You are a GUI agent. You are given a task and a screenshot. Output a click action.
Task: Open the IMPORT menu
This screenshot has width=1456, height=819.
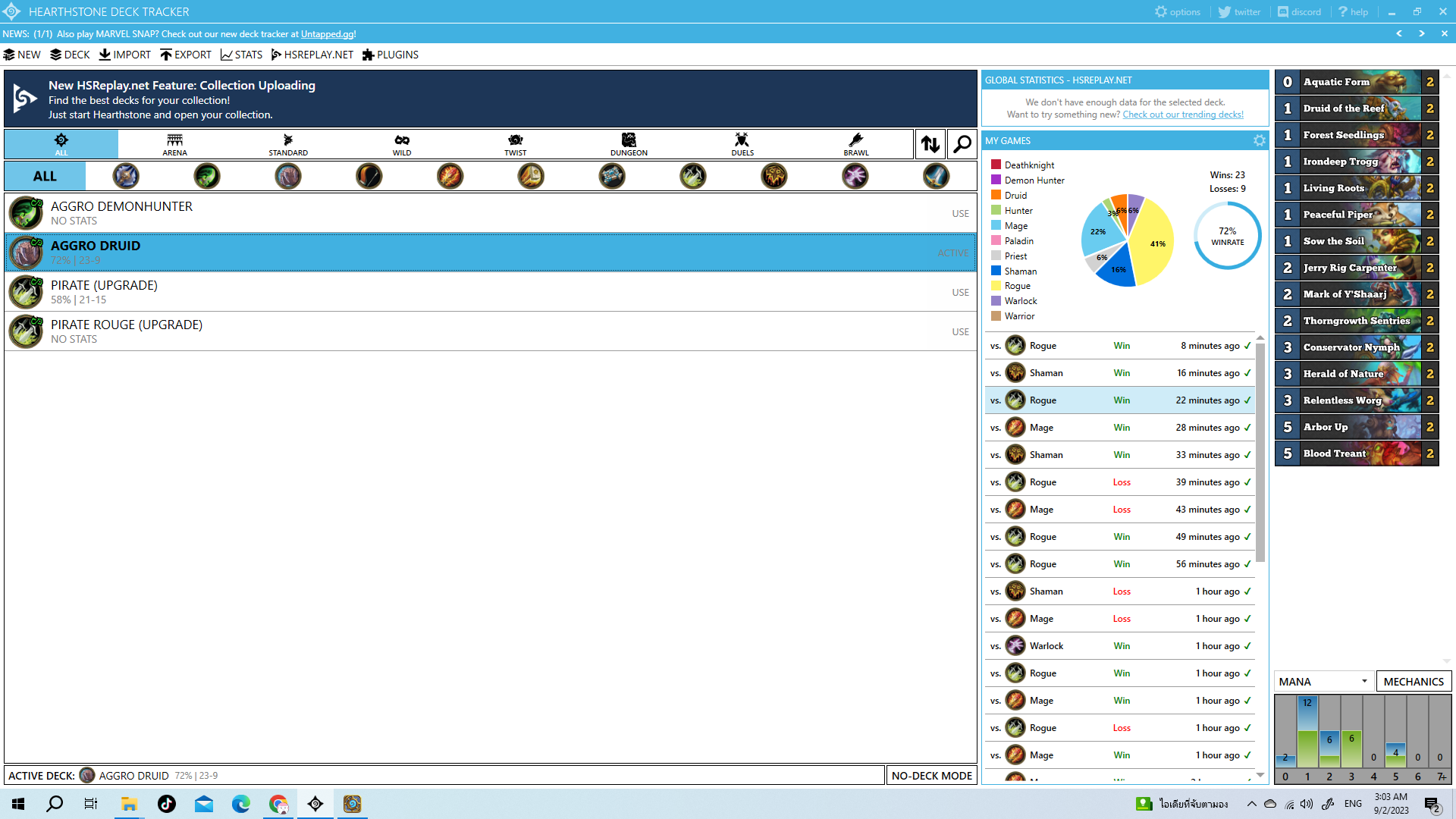pyautogui.click(x=124, y=55)
